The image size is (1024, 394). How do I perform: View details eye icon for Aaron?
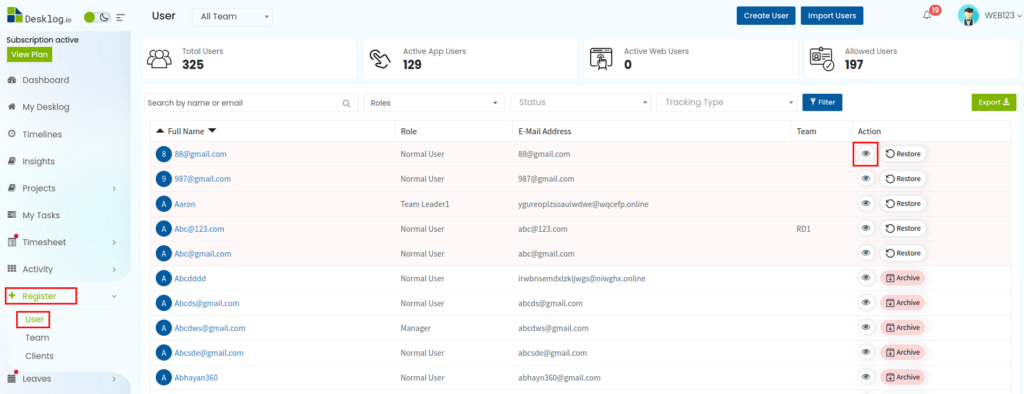pos(866,204)
